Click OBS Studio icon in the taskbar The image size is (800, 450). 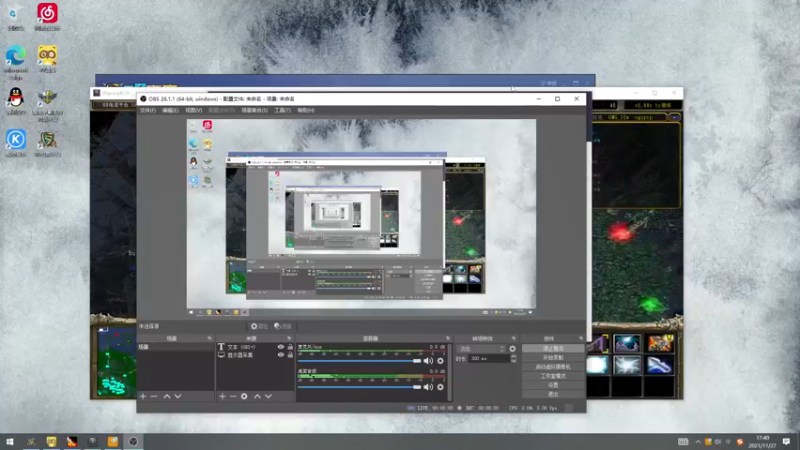tap(133, 442)
